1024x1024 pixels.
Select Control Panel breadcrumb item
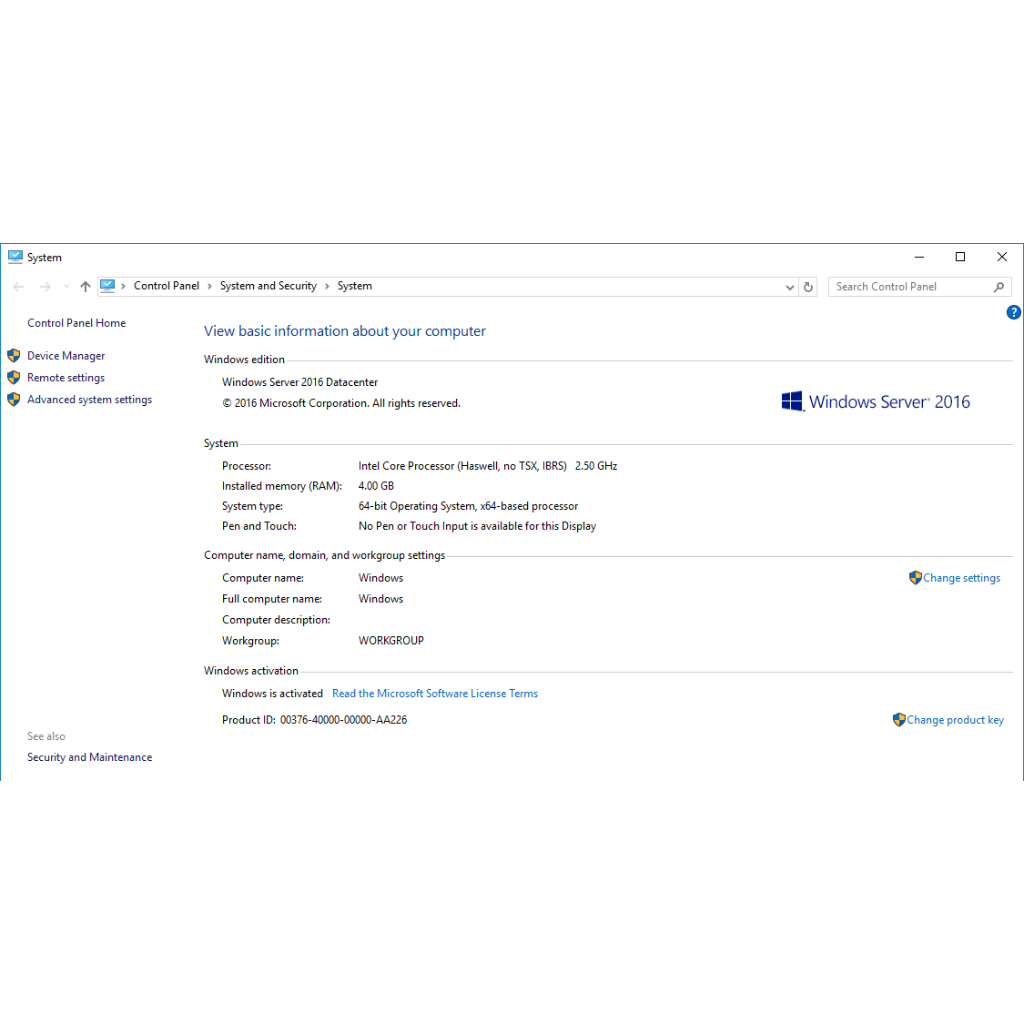(166, 286)
